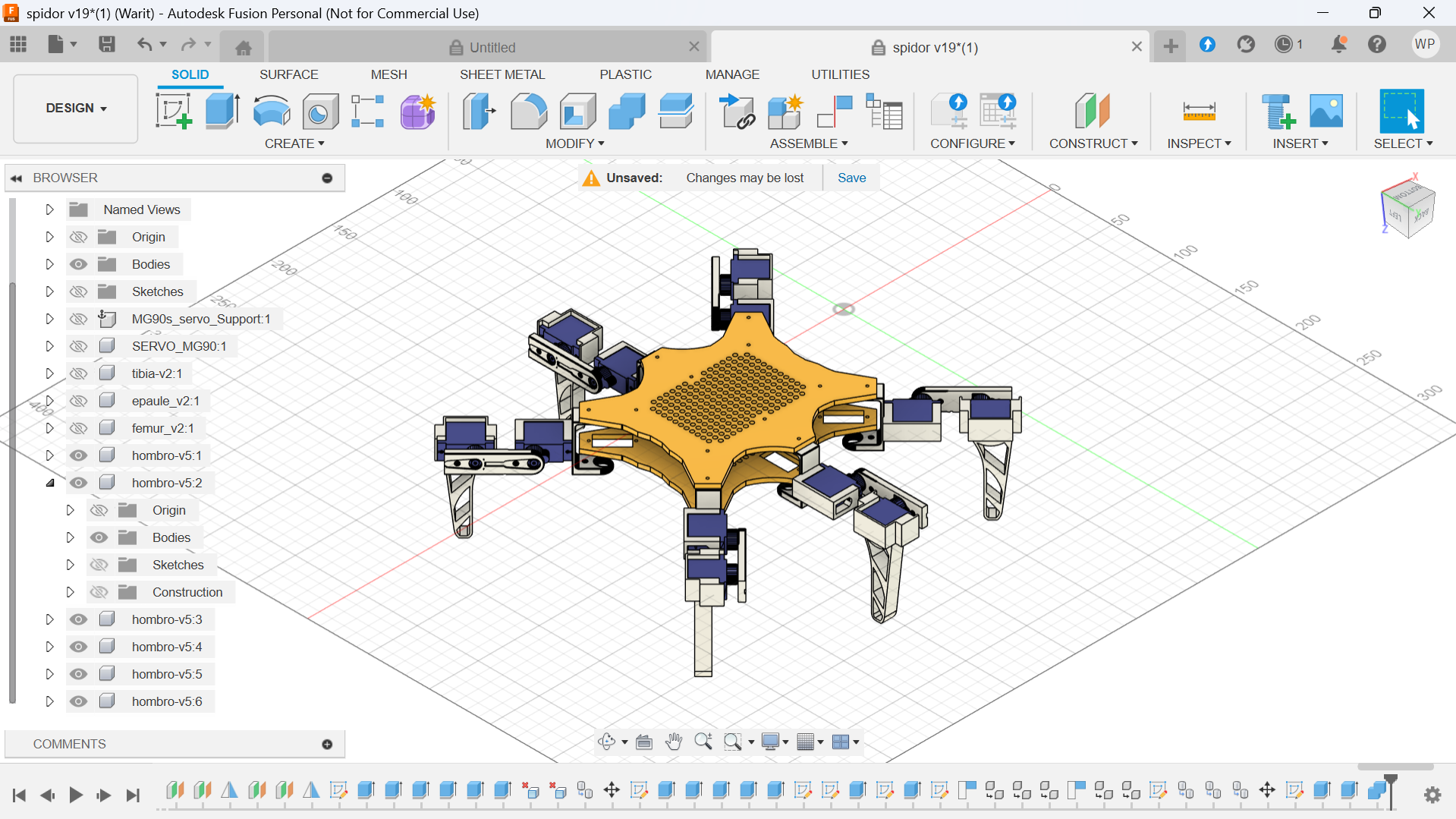This screenshot has height=819, width=1456.
Task: Click the Save link in unsaved warning
Action: 851,178
